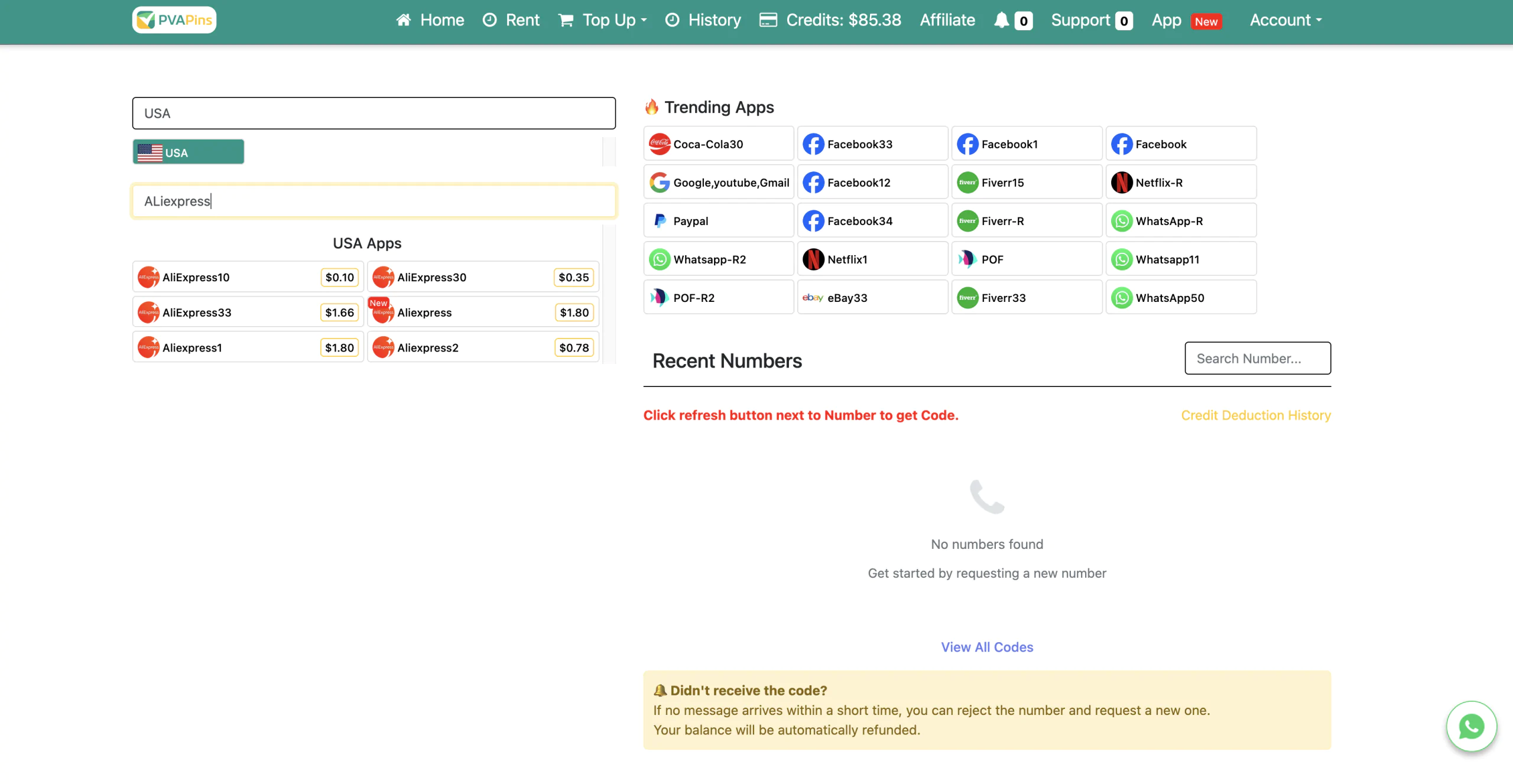1513x784 pixels.
Task: Click the country list scrollbar beside USA
Action: tap(609, 152)
